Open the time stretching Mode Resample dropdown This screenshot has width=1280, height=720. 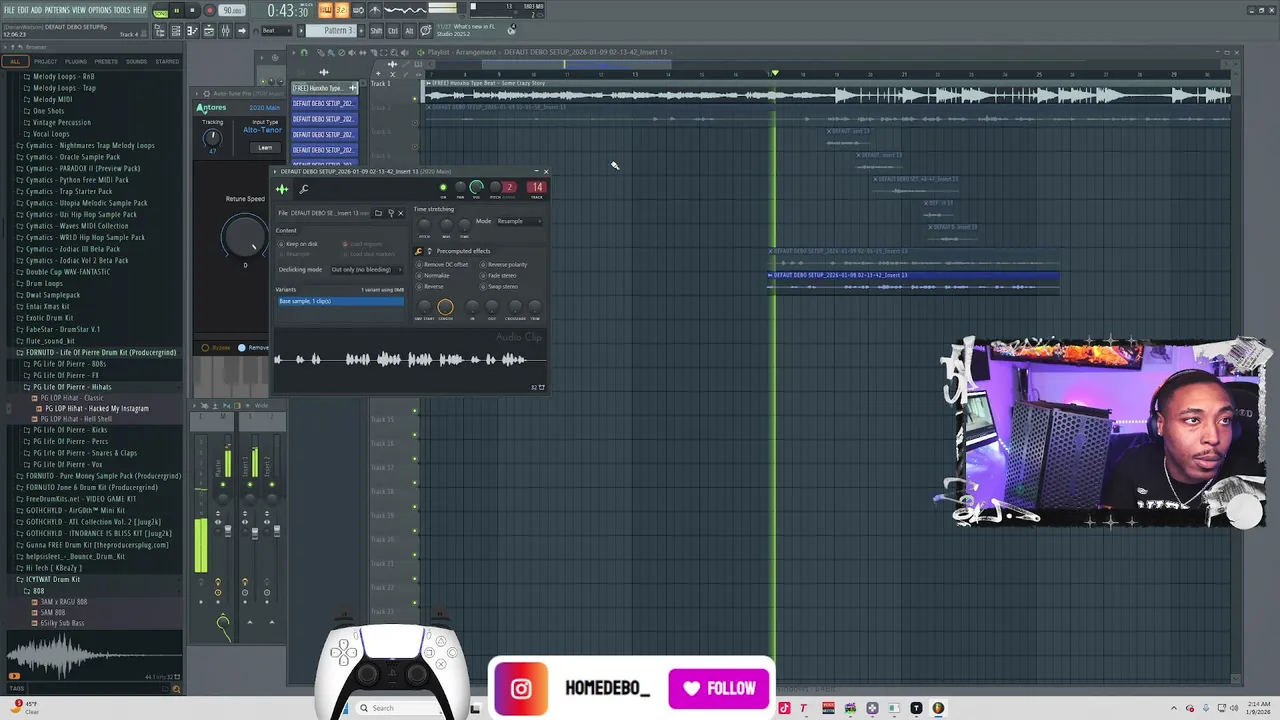[521, 221]
